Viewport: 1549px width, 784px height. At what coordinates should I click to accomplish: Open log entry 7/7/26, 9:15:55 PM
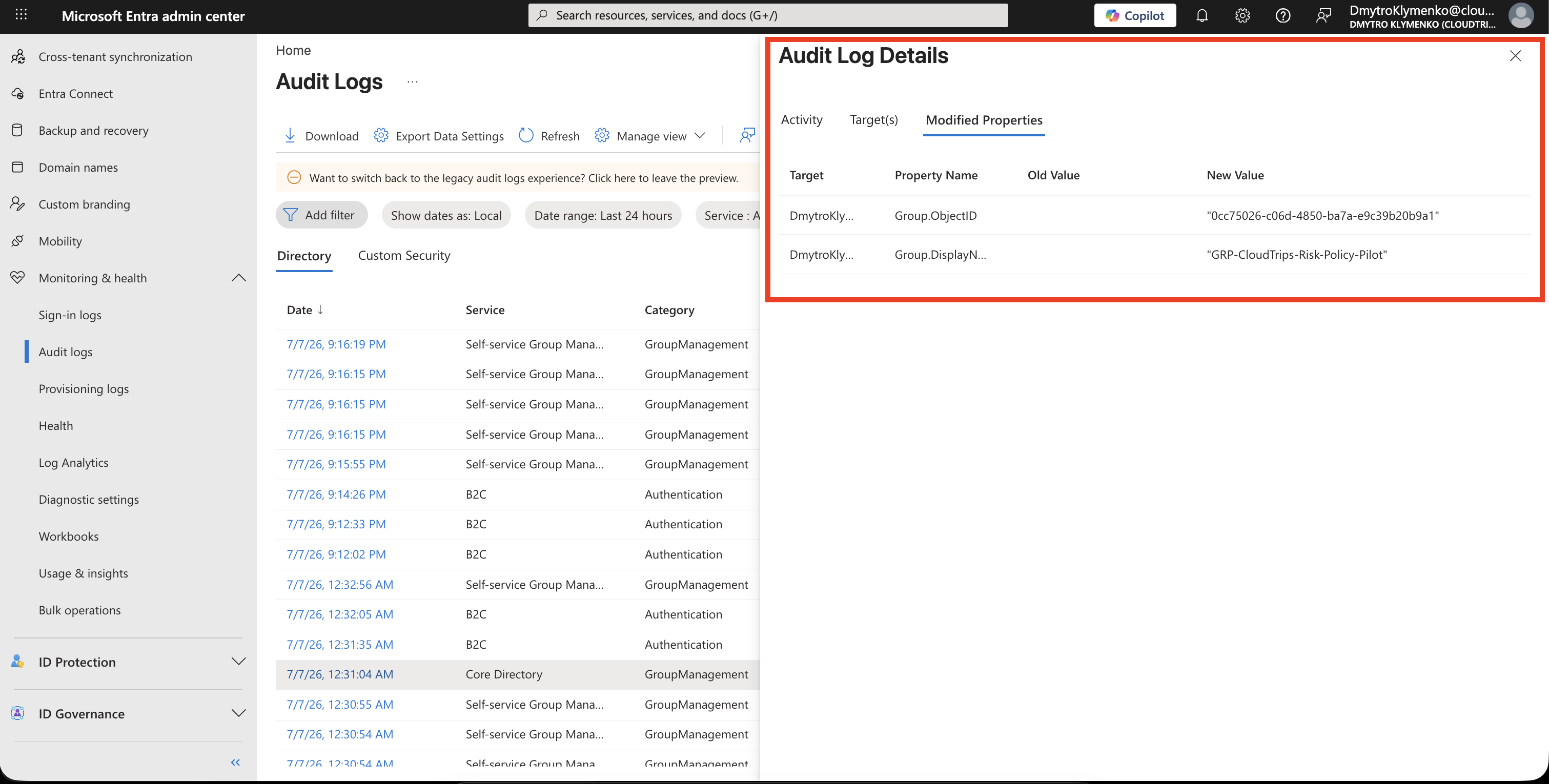click(336, 464)
